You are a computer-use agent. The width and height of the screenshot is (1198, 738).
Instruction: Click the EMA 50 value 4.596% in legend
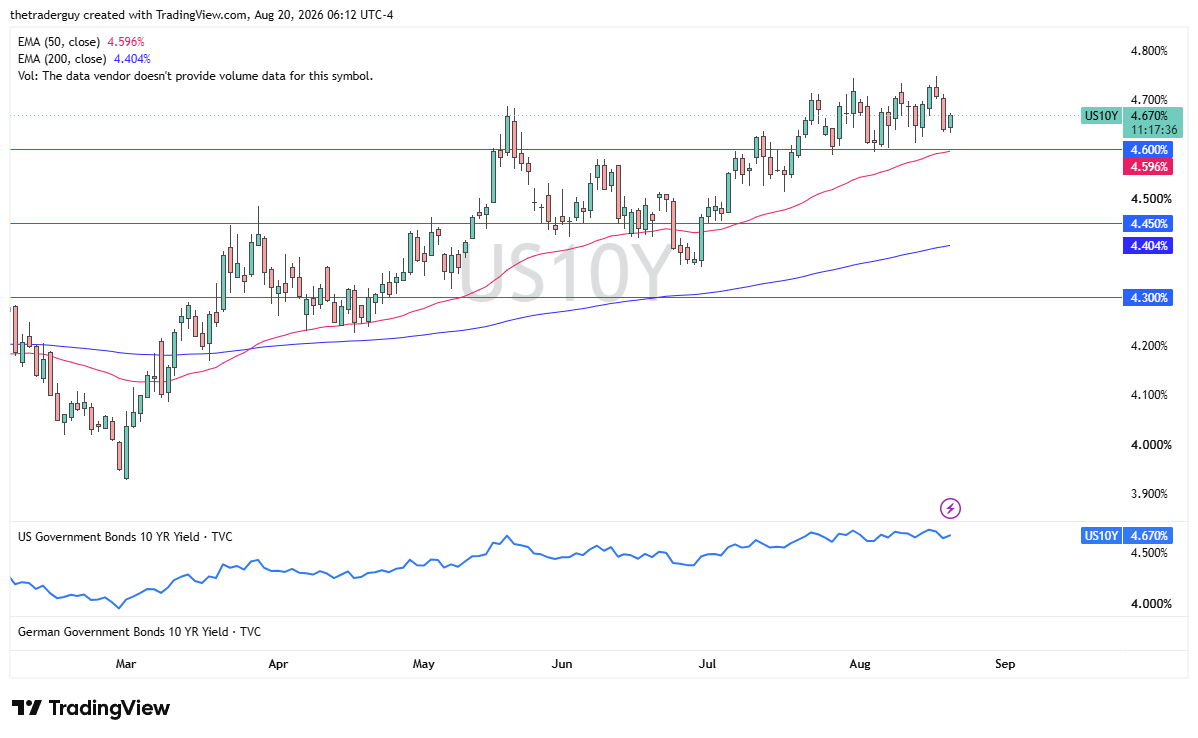click(125, 42)
